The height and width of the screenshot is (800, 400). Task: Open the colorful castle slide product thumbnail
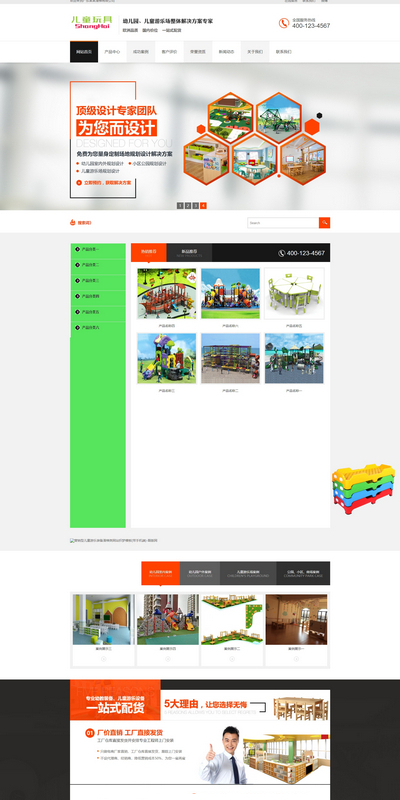click(x=230, y=293)
